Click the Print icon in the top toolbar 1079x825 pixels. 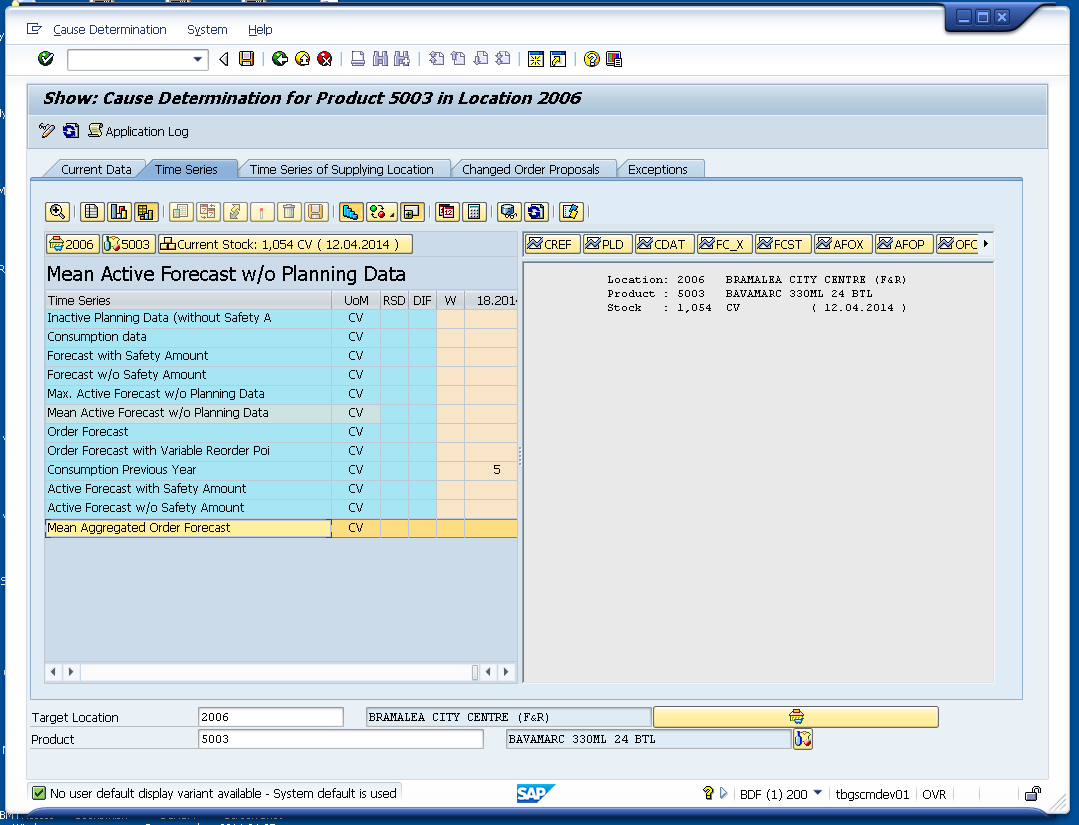point(358,59)
